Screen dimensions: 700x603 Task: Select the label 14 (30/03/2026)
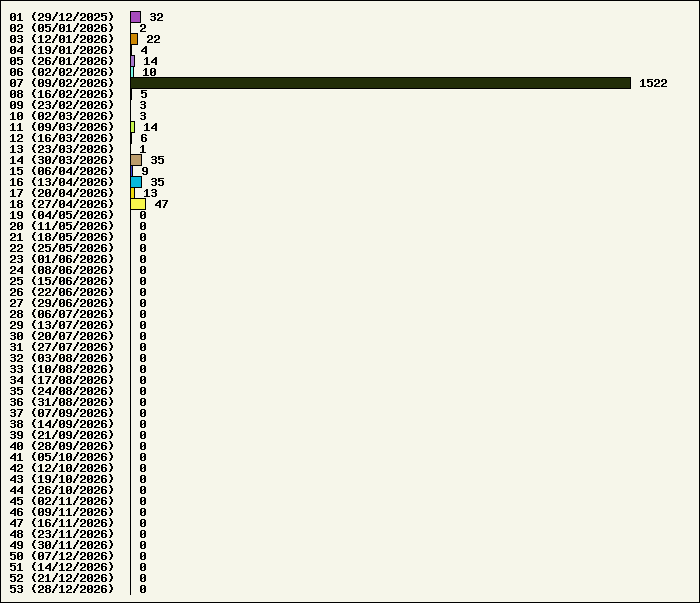(61, 160)
